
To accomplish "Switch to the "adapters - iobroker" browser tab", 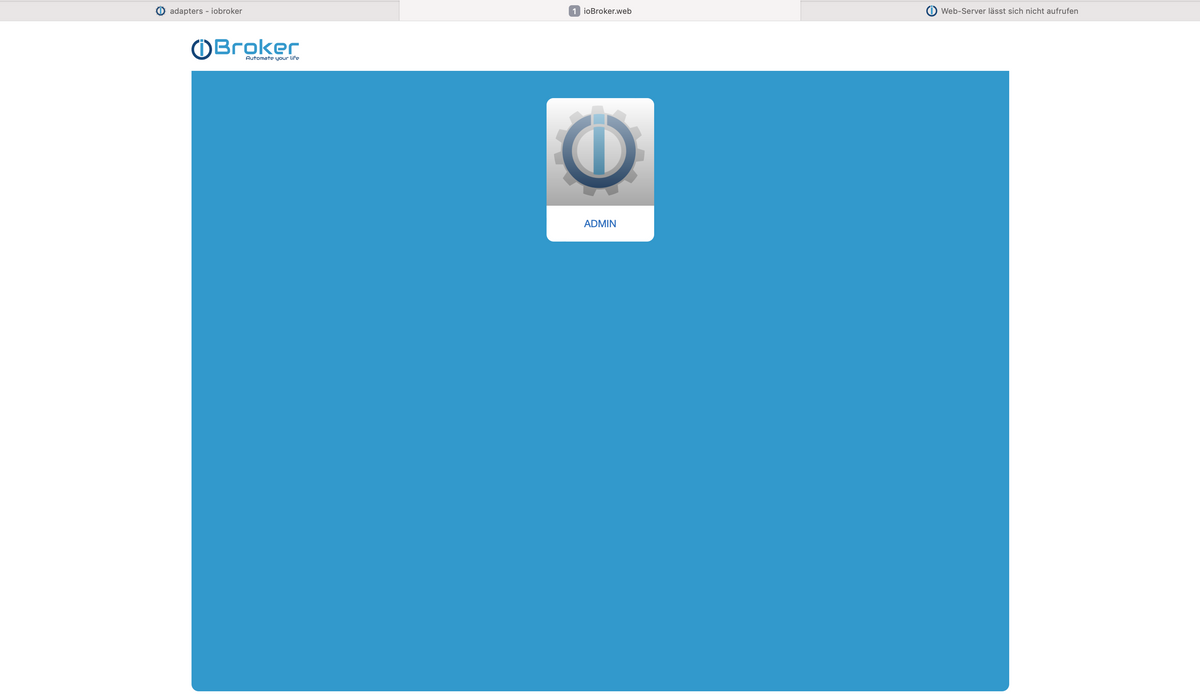I will pos(199,11).
